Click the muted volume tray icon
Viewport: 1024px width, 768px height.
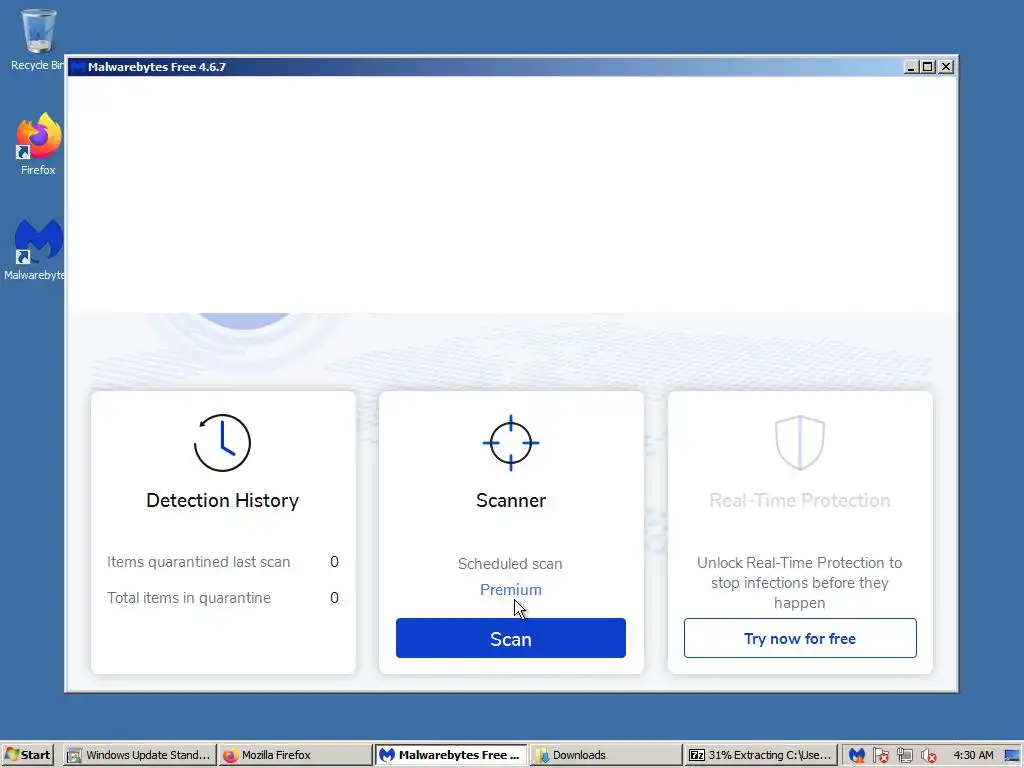pyautogui.click(x=928, y=756)
